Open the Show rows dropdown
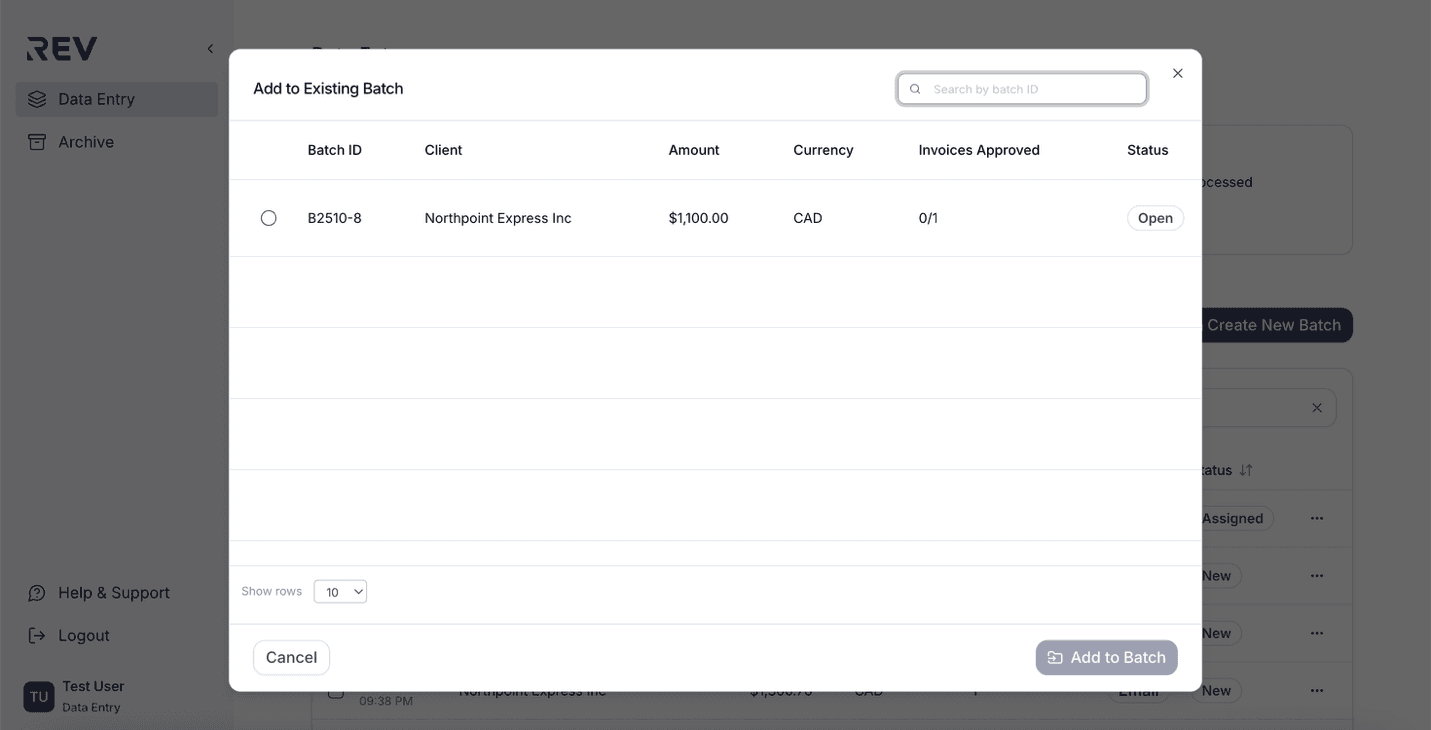1431x730 pixels. tap(340, 591)
